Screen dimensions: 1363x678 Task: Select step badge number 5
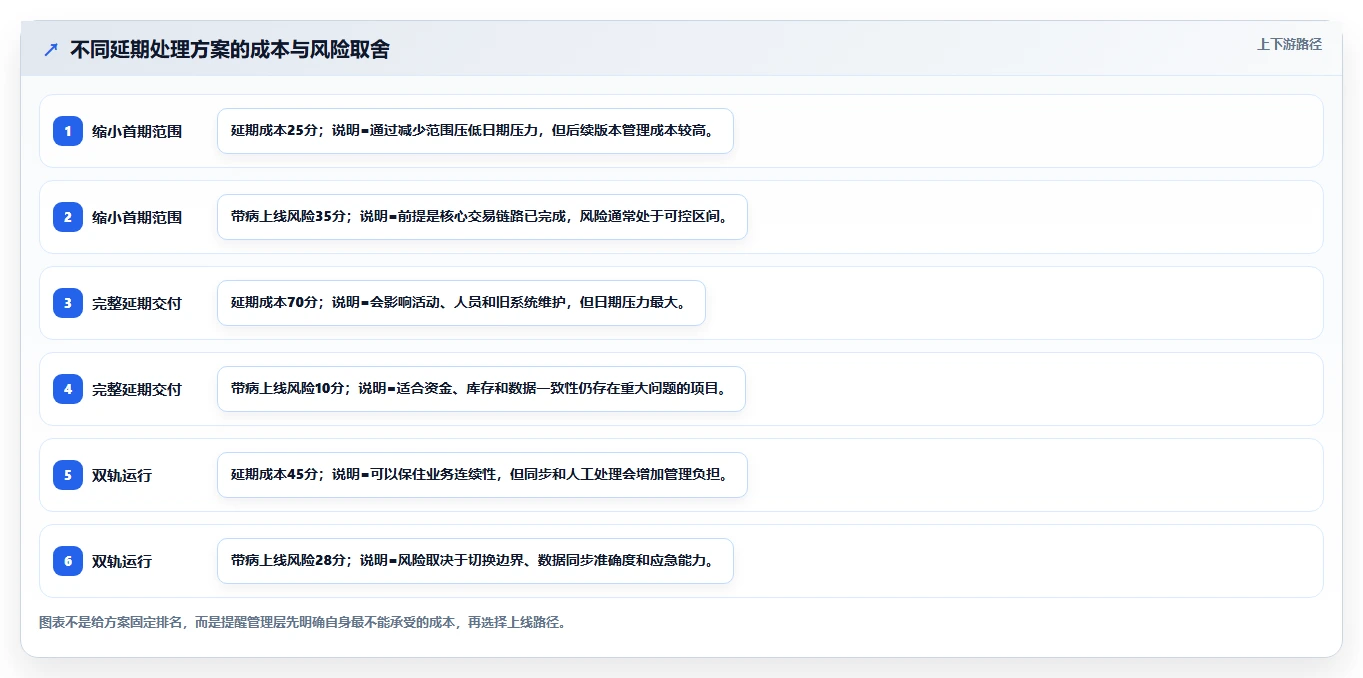pos(68,475)
